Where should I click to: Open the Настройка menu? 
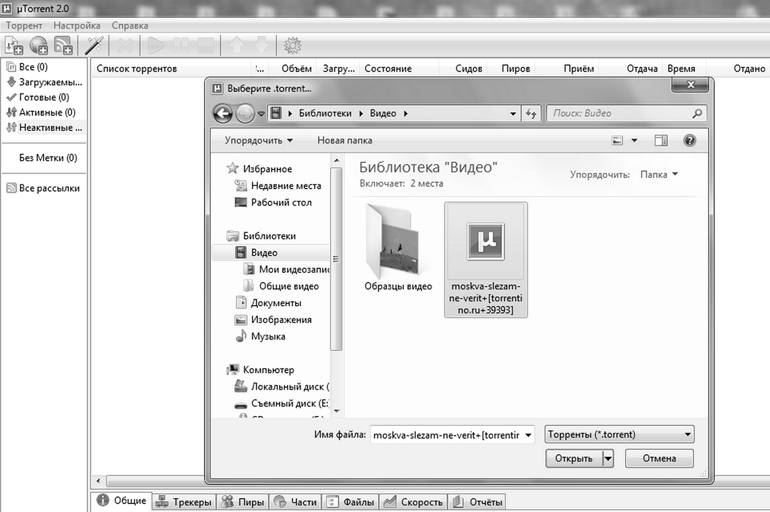[77, 26]
